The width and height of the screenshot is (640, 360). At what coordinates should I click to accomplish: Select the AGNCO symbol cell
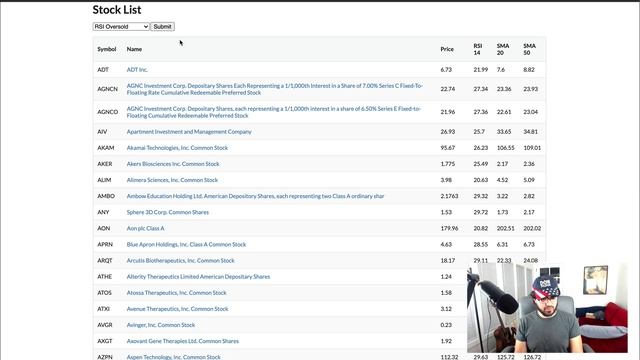107,112
